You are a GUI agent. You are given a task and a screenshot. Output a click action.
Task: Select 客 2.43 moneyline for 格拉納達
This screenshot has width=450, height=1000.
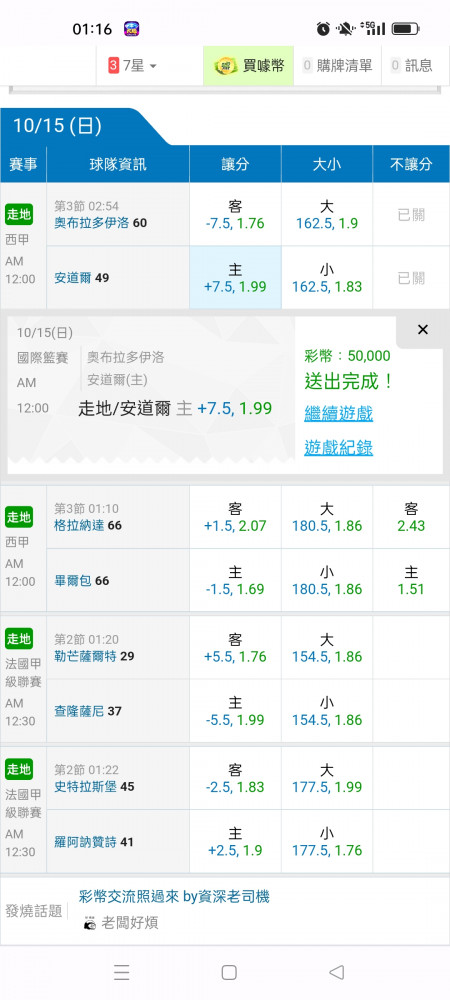(411, 517)
